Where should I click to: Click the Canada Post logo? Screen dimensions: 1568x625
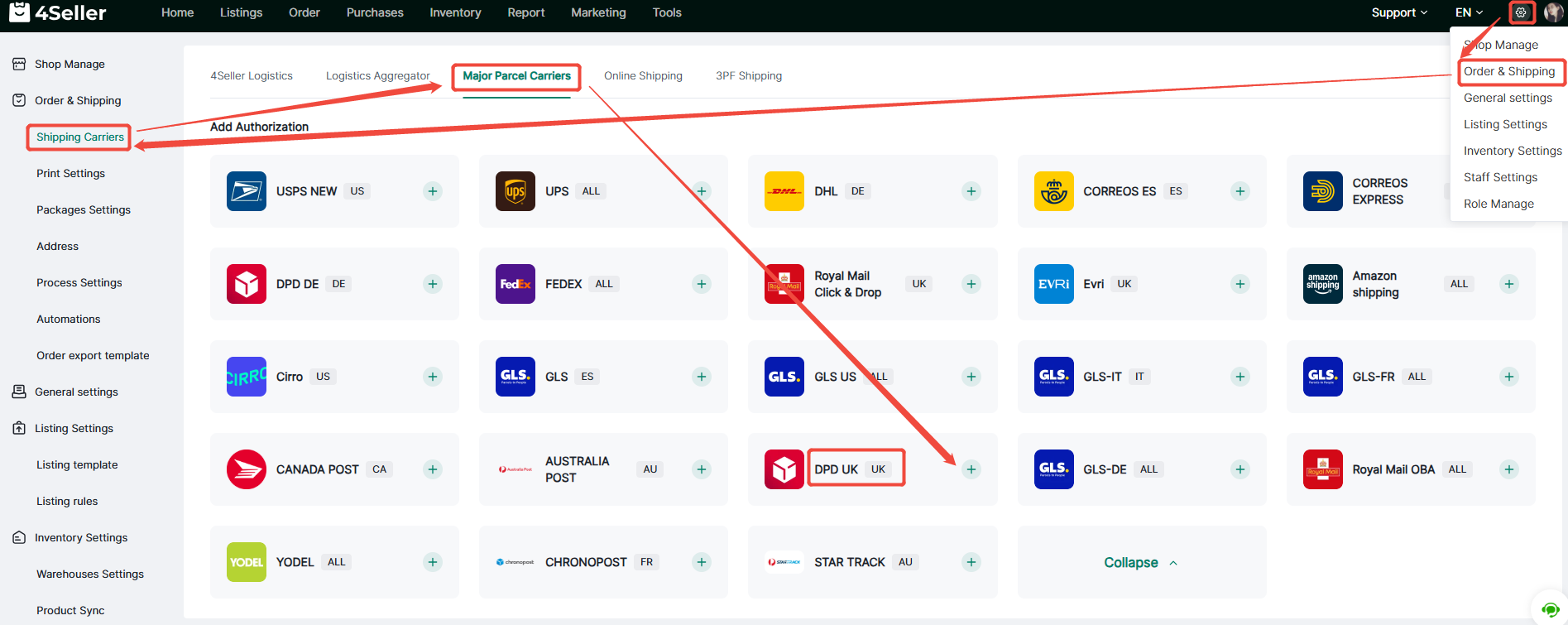247,469
